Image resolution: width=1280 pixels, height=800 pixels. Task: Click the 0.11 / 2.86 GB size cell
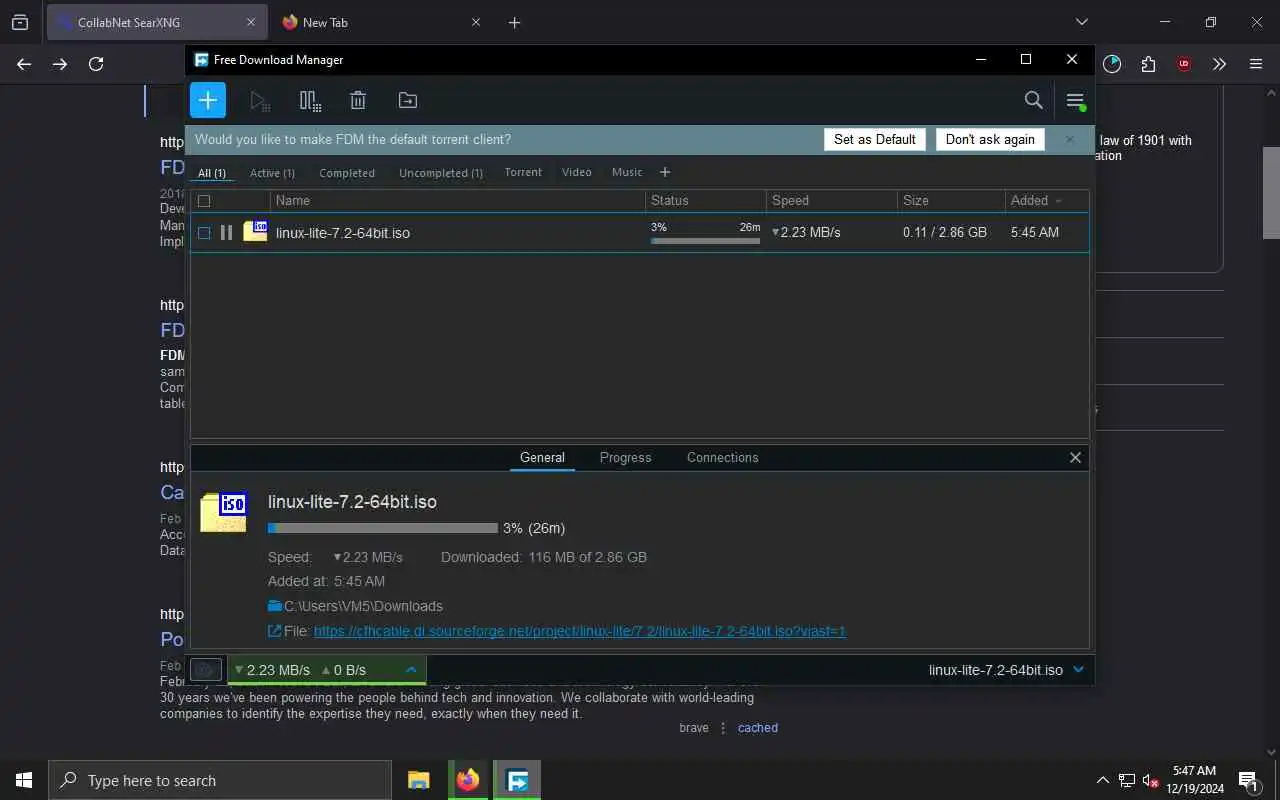945,232
